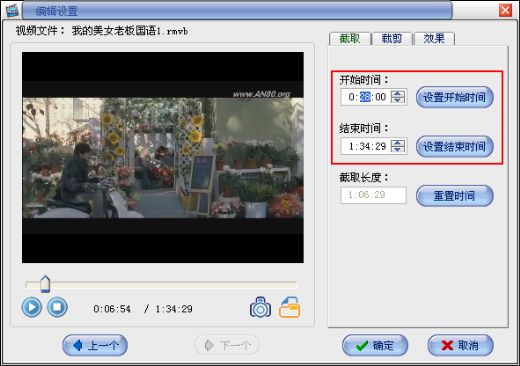This screenshot has height=366, width=520.
Task: Confirm with the 确定 button
Action: coord(375,345)
